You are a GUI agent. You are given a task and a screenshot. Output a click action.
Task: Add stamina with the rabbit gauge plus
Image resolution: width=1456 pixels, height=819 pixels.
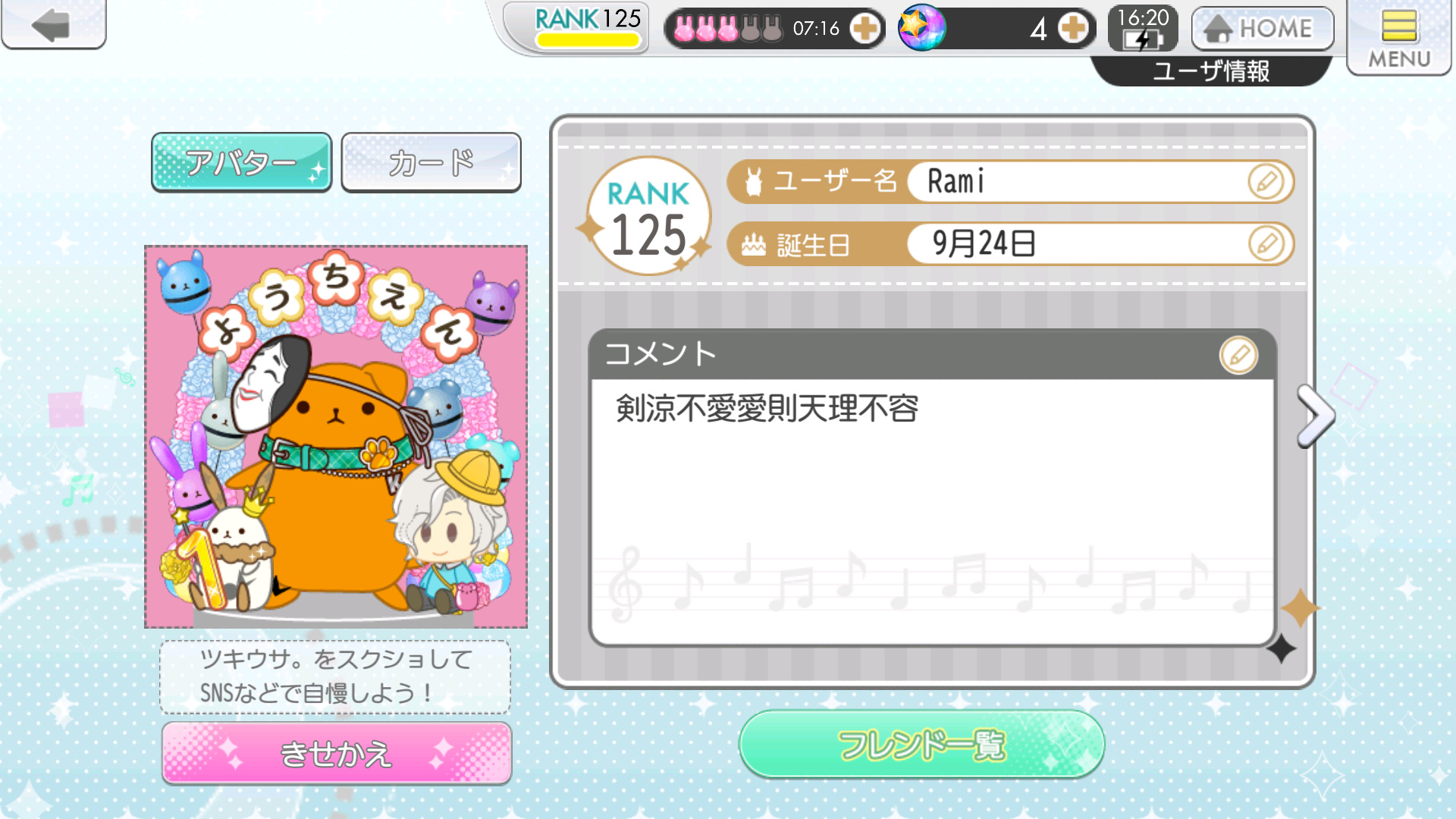[x=864, y=29]
